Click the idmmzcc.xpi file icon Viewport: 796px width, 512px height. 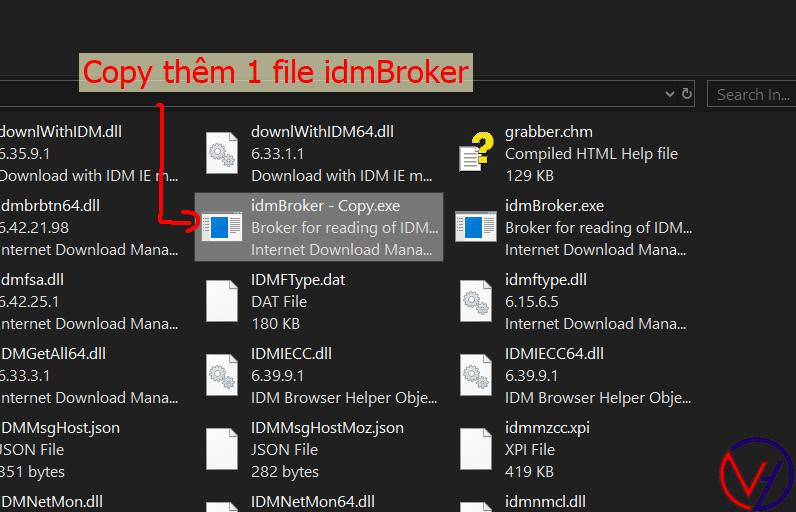(475, 449)
